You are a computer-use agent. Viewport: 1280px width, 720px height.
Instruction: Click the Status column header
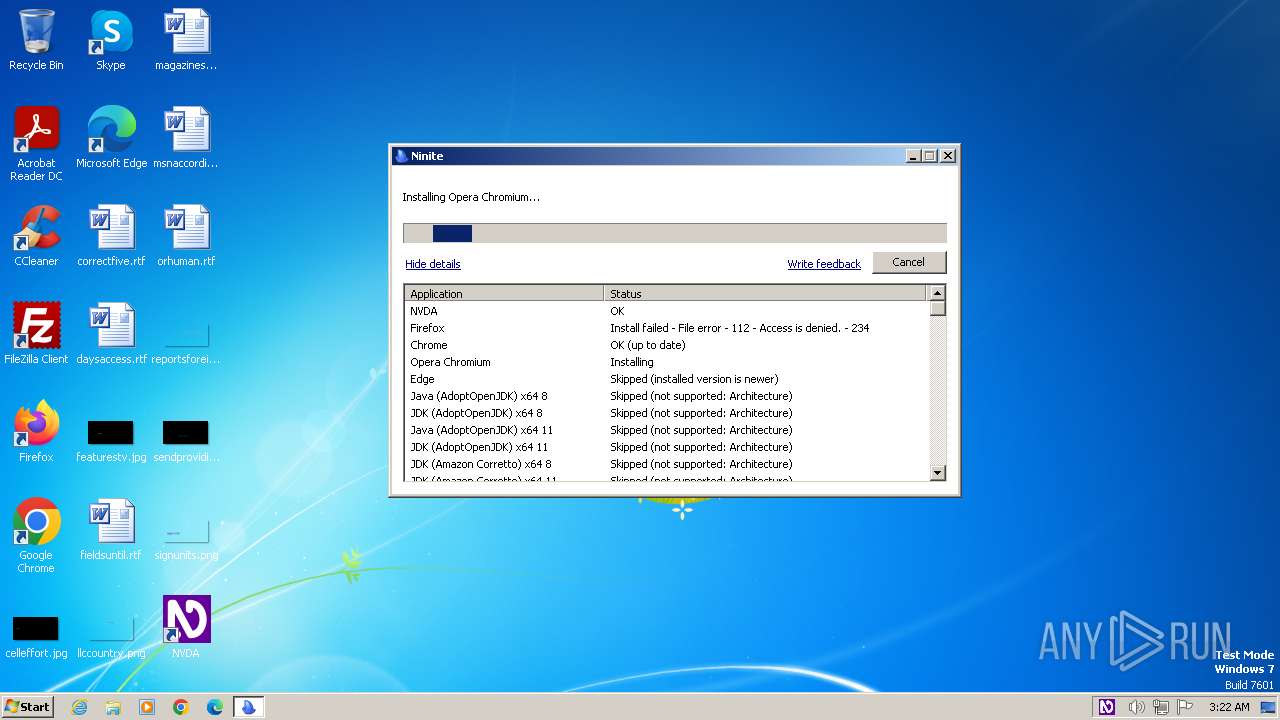(x=765, y=293)
